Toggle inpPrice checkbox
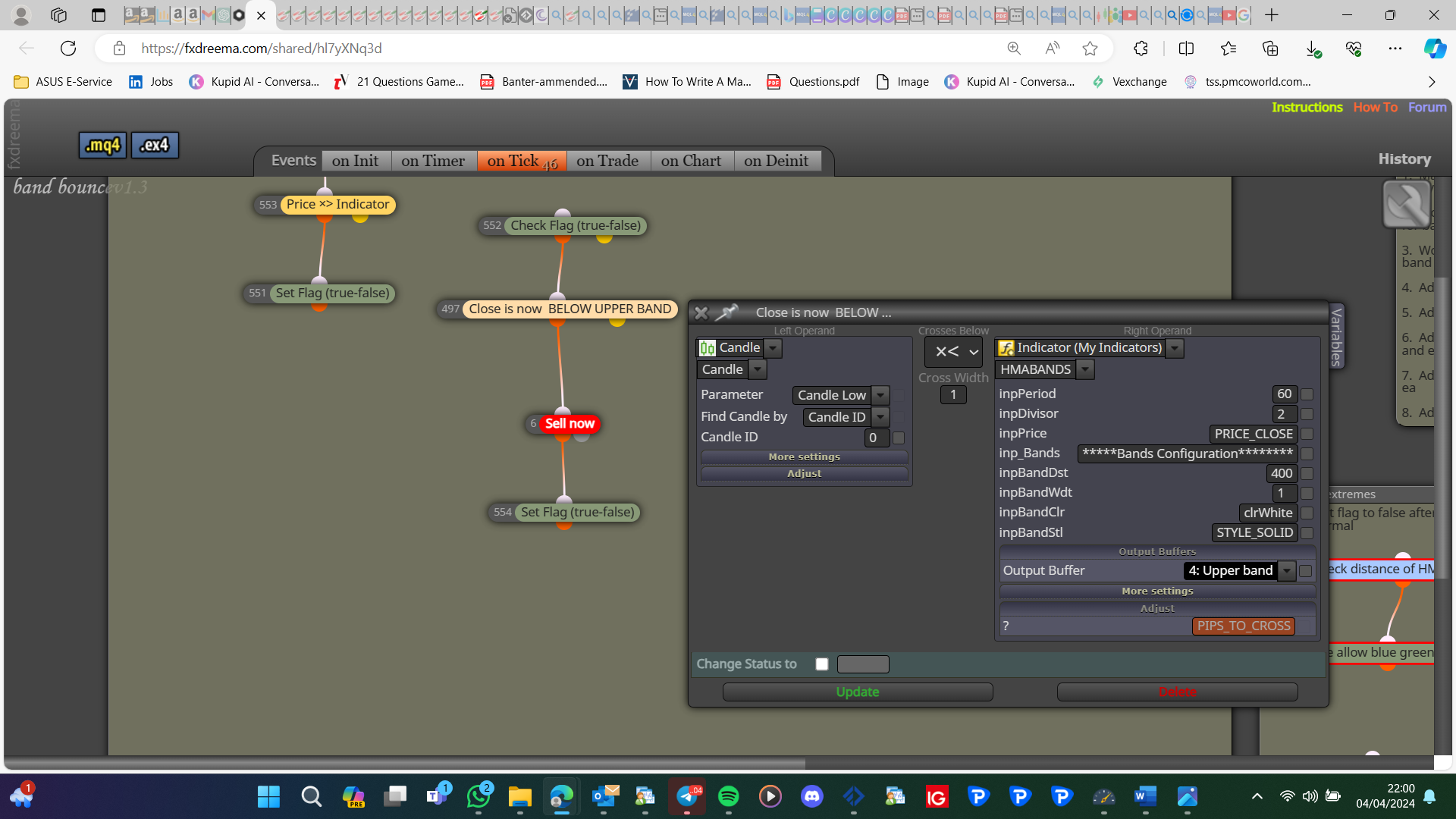This screenshot has width=1456, height=819. (1307, 434)
